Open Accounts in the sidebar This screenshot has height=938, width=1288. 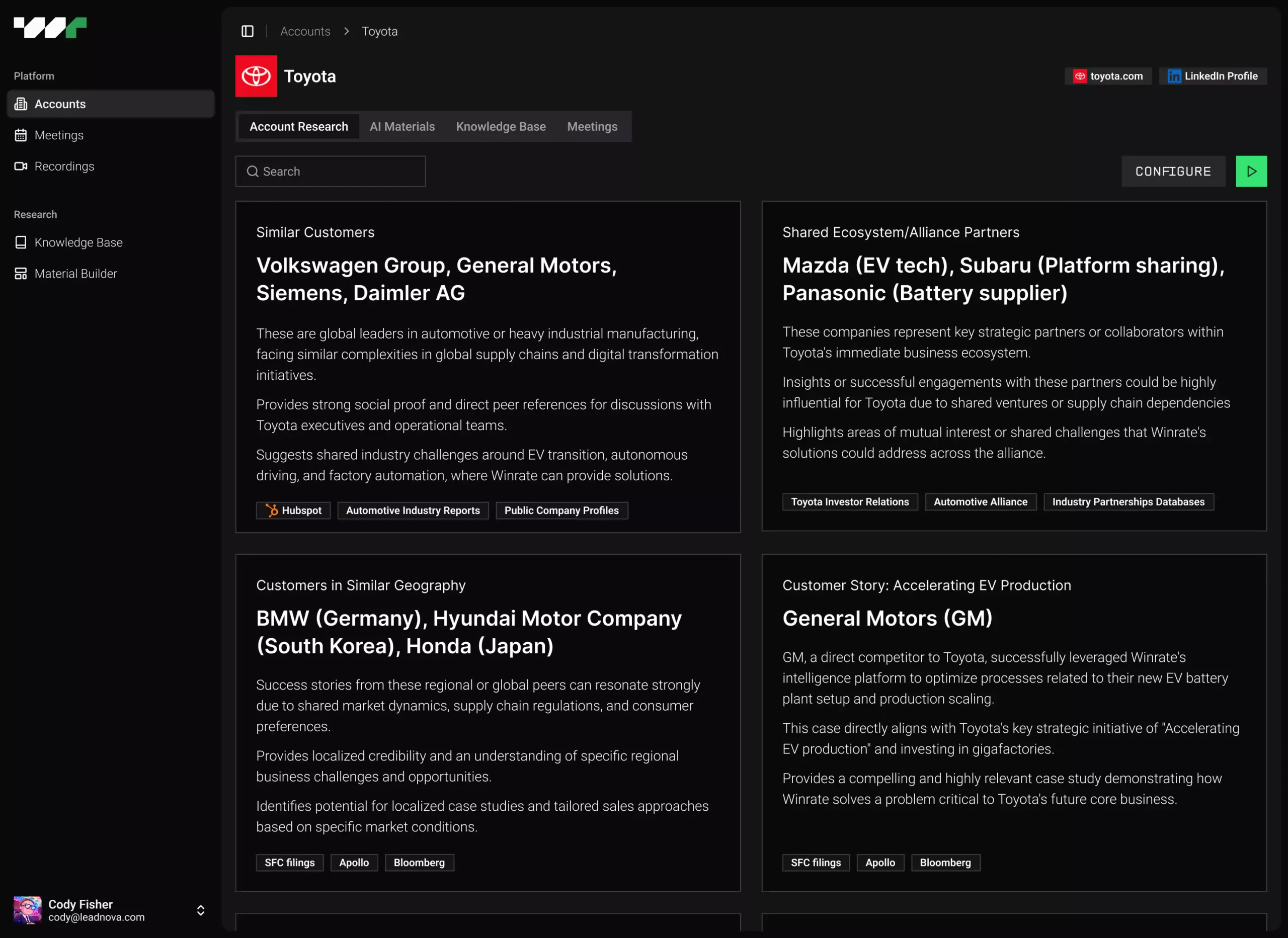click(111, 104)
